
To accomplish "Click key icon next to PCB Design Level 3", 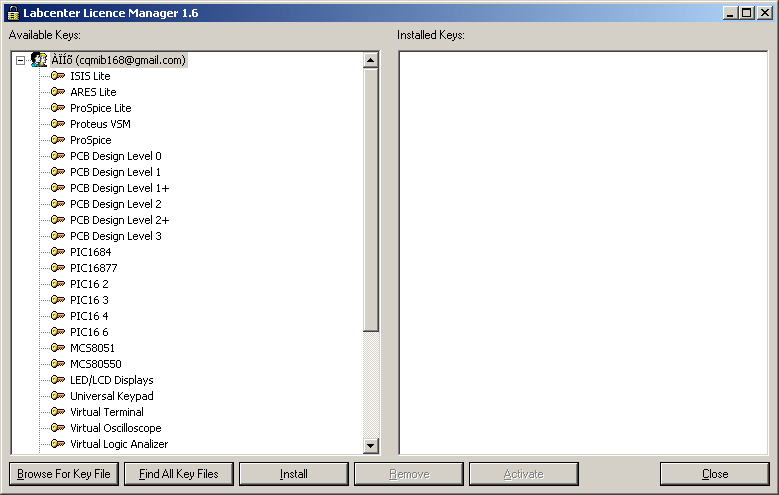I will click(x=58, y=236).
